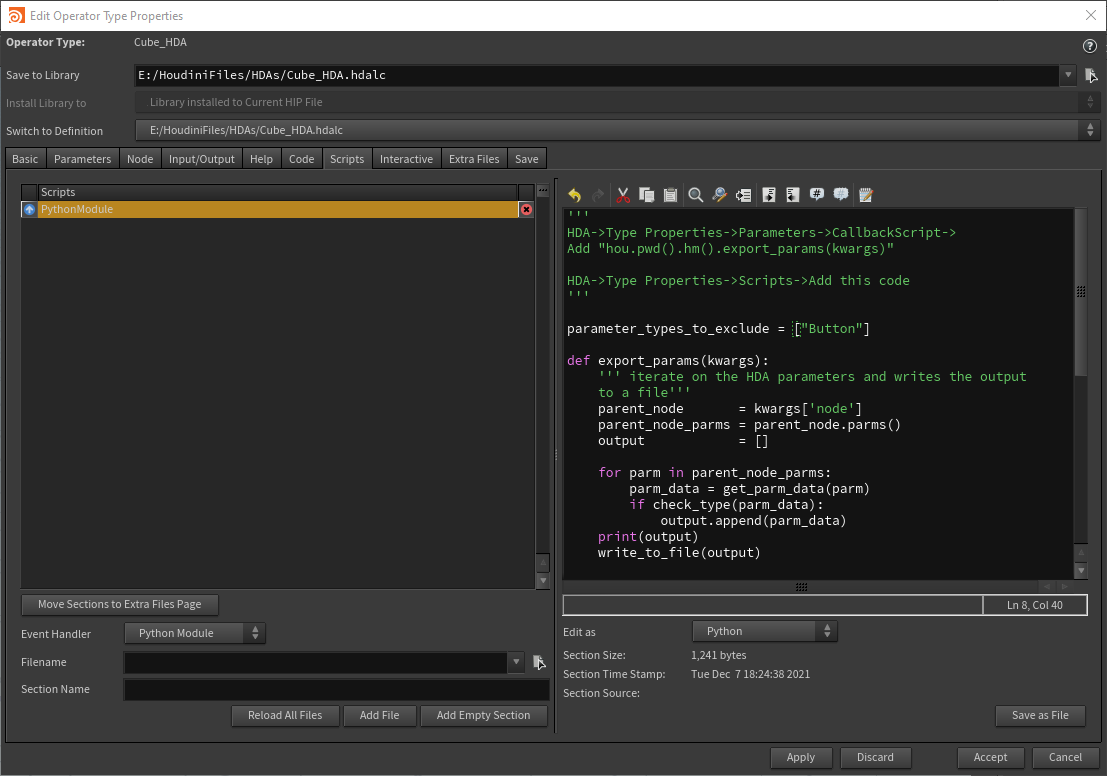Screen dimensions: 1107x776
Task: Click the editor status message field
Action: click(772, 605)
